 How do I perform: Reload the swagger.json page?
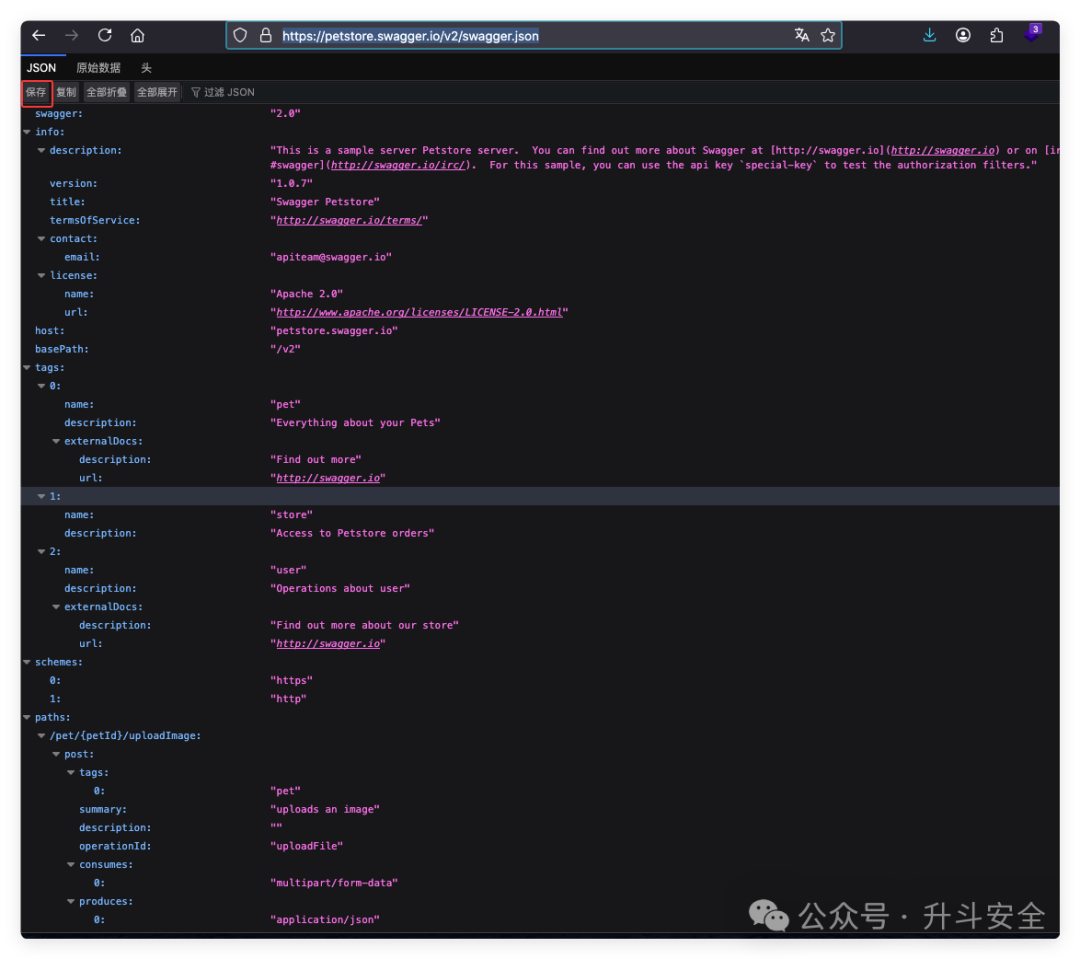105,35
